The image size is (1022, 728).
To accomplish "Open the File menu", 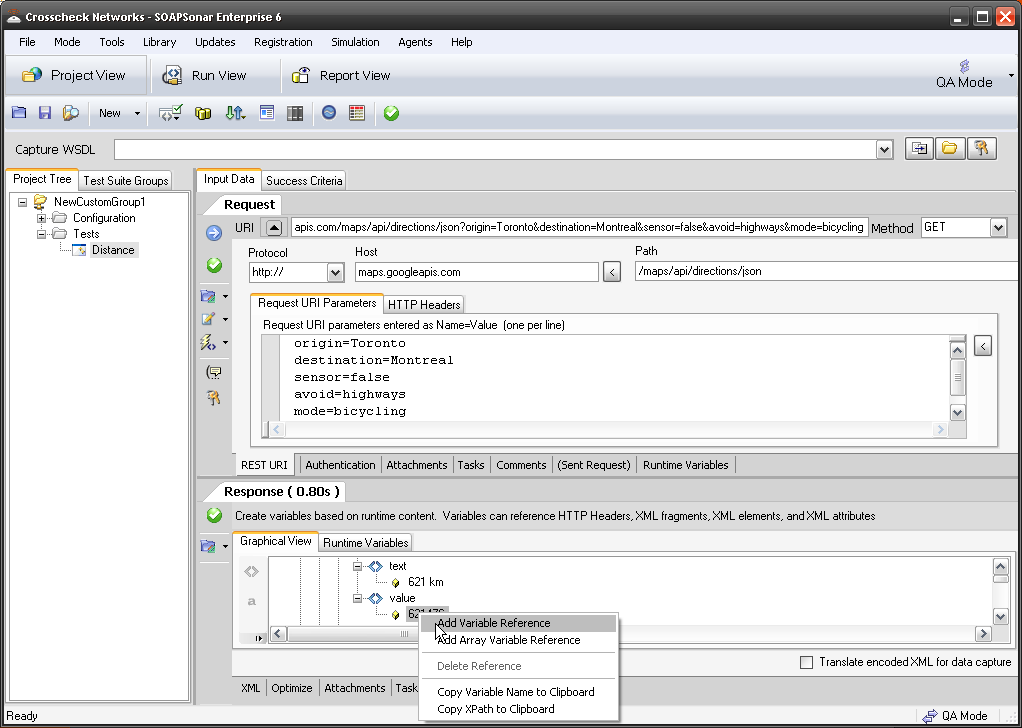I will (x=27, y=42).
